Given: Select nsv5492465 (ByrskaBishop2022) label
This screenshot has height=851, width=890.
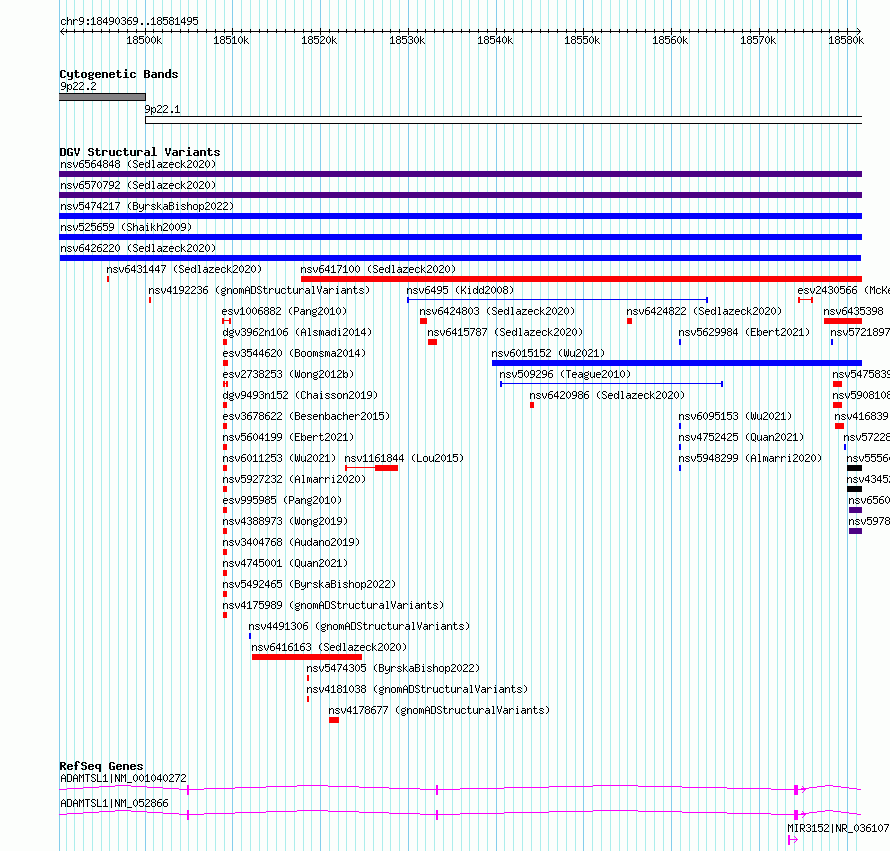Looking at the screenshot, I should click(309, 584).
